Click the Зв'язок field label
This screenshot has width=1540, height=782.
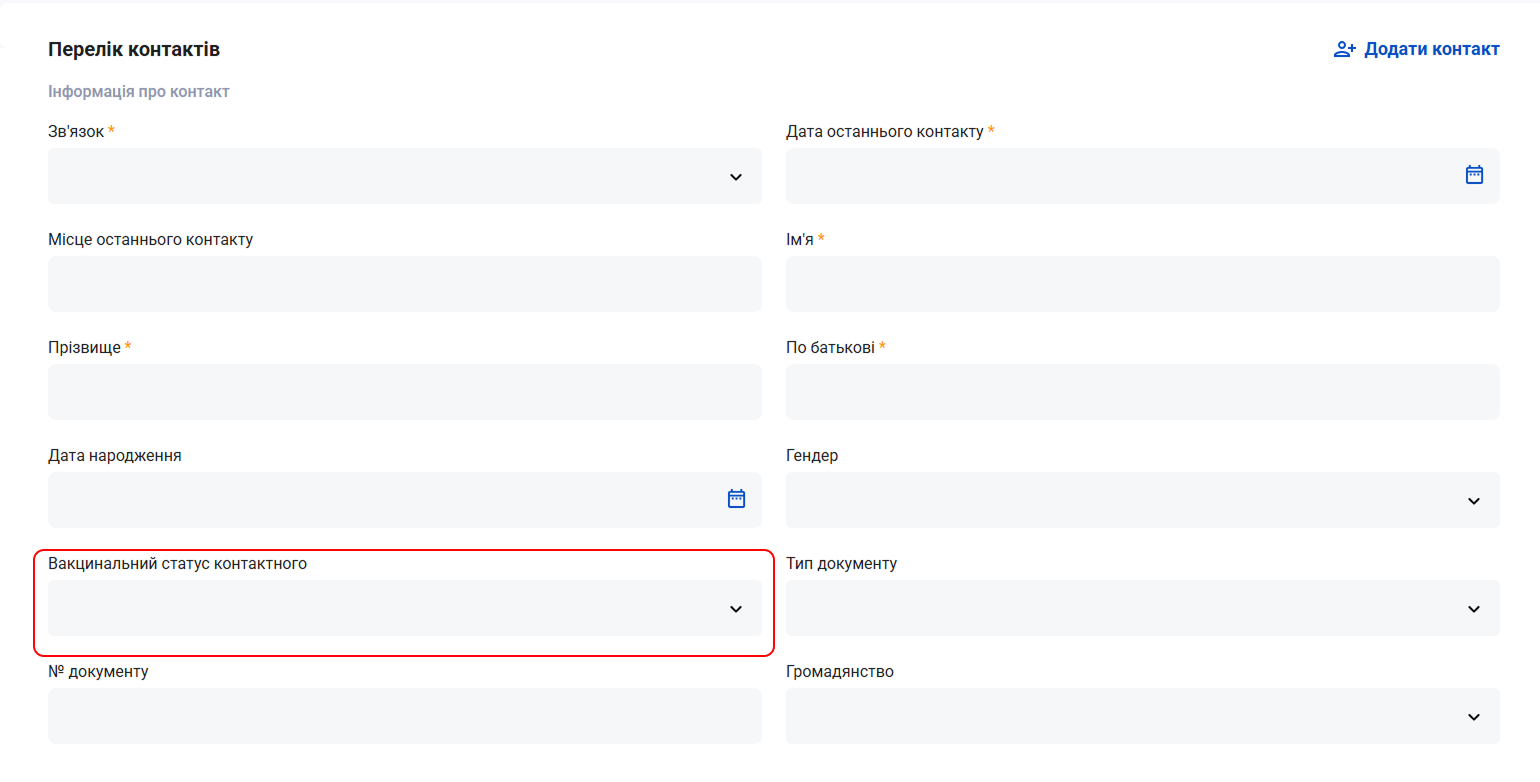(76, 132)
